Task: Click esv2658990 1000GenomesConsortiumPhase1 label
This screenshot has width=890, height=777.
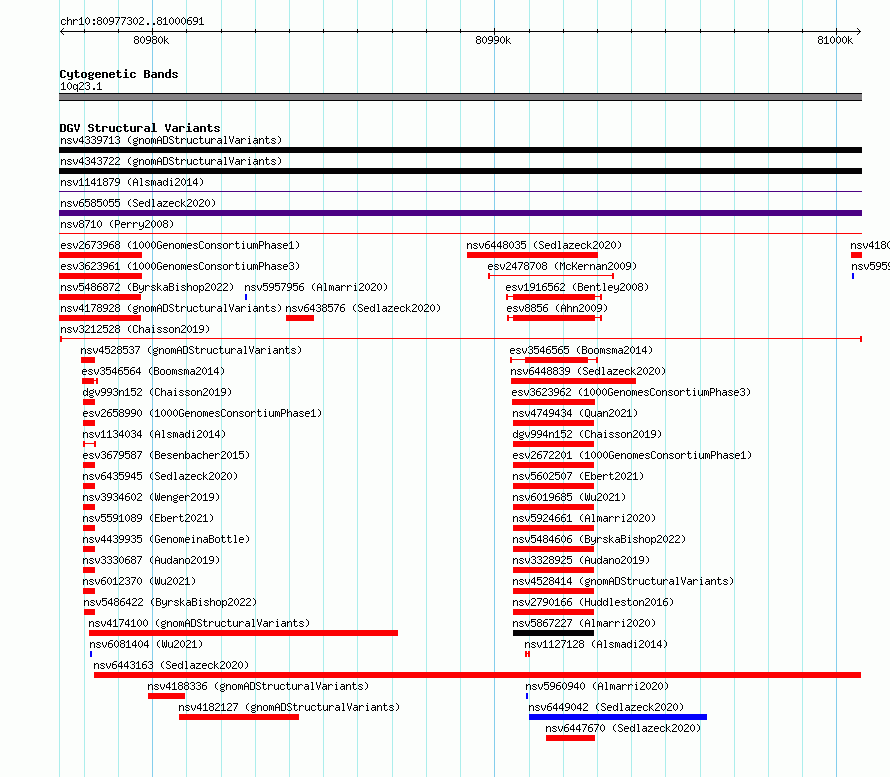Action: (202, 413)
